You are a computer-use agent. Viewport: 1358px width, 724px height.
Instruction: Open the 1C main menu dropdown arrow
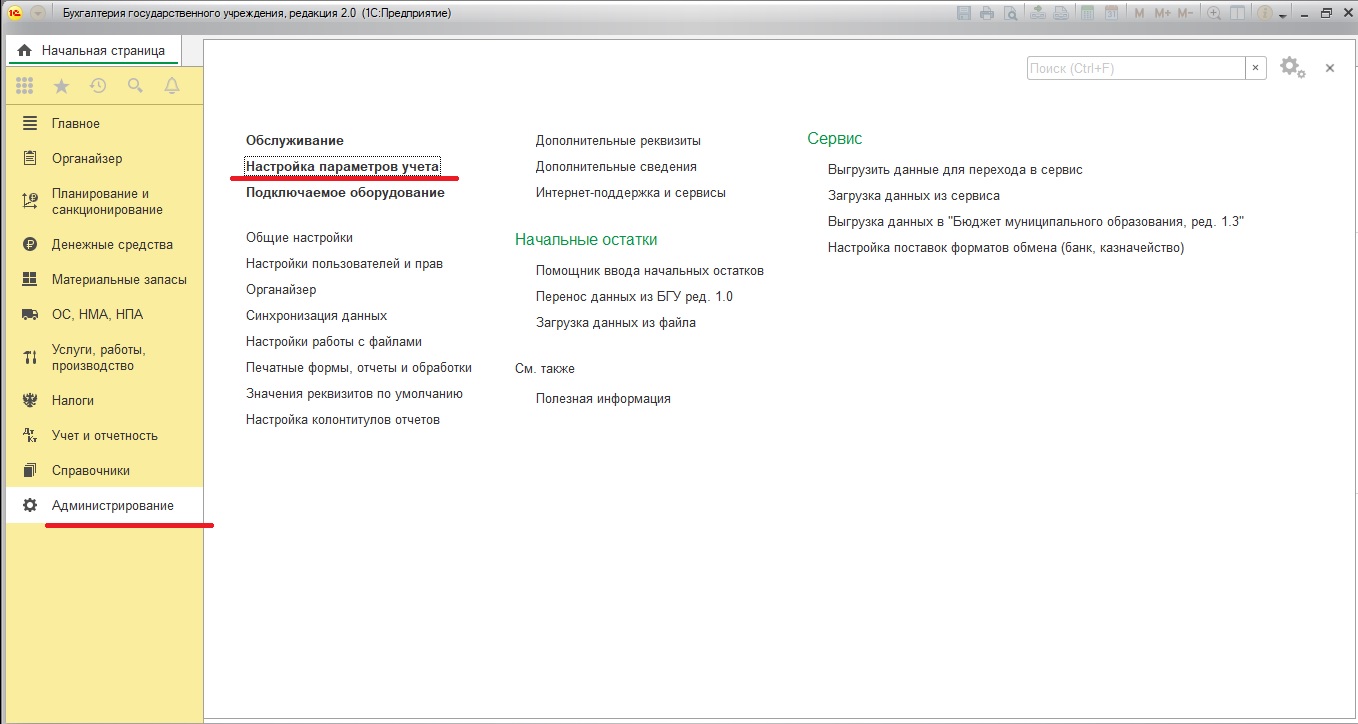[x=38, y=13]
